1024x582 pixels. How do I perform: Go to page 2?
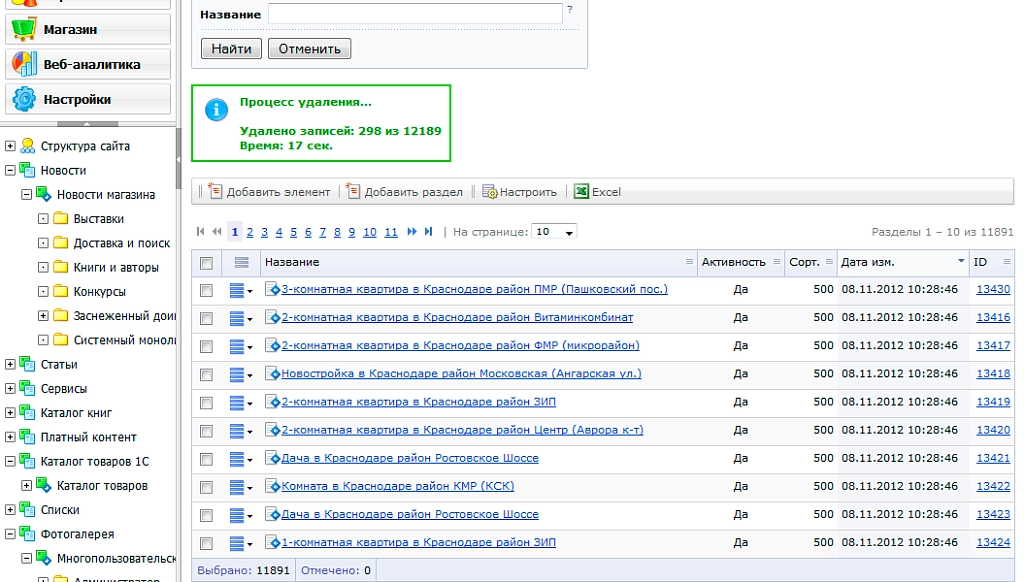click(249, 232)
